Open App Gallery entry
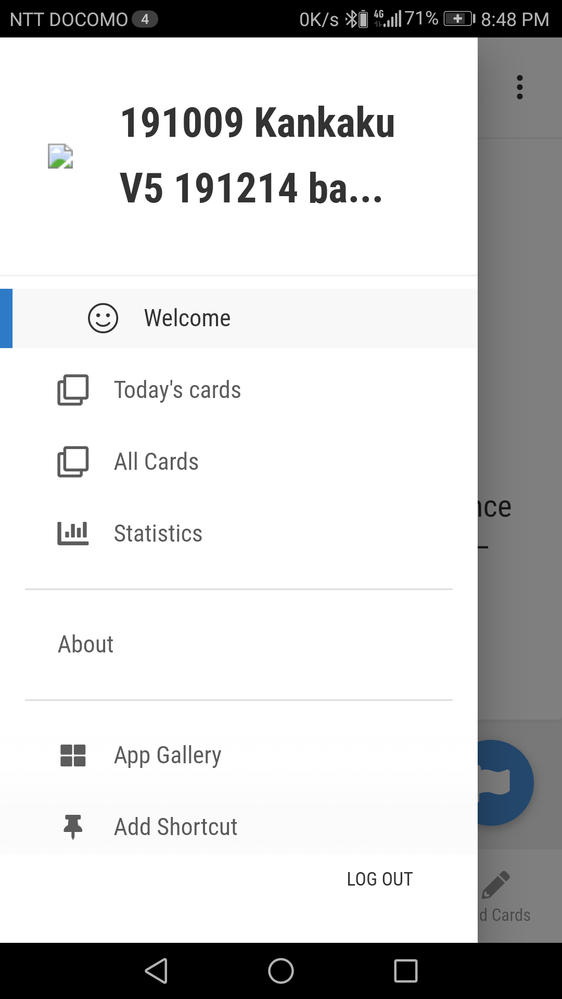The image size is (562, 999). click(x=238, y=755)
